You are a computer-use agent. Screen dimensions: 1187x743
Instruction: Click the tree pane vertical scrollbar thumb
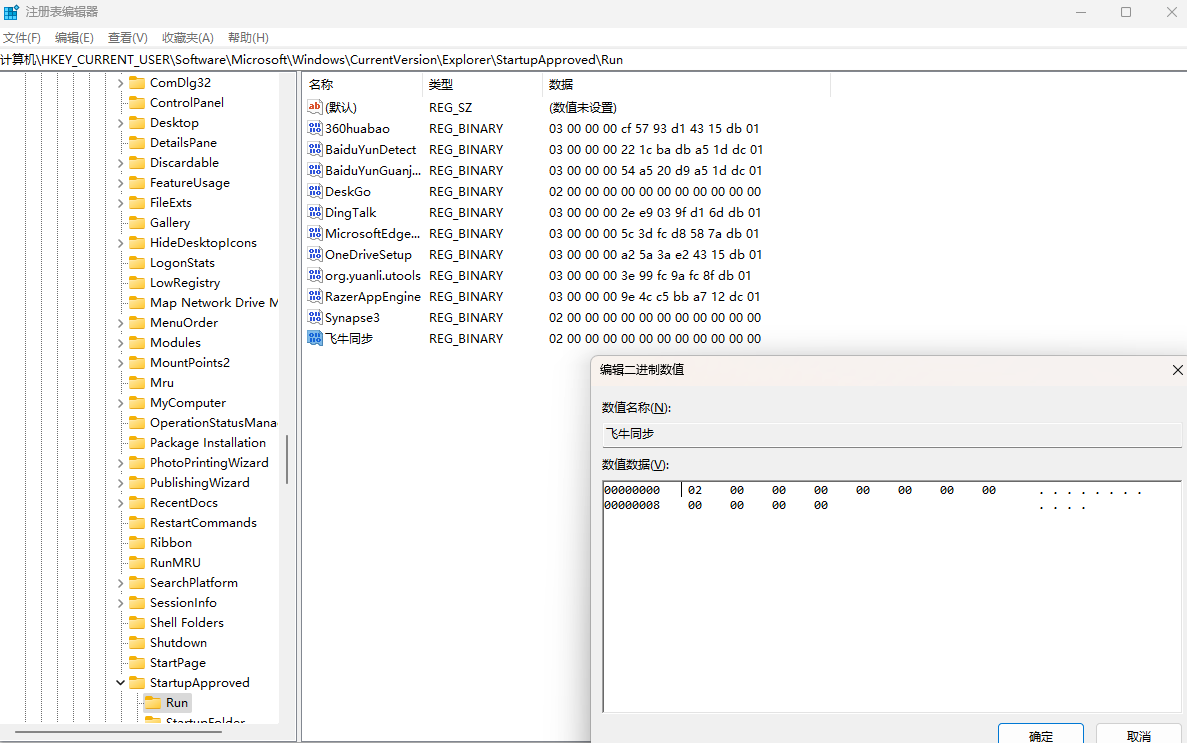287,460
